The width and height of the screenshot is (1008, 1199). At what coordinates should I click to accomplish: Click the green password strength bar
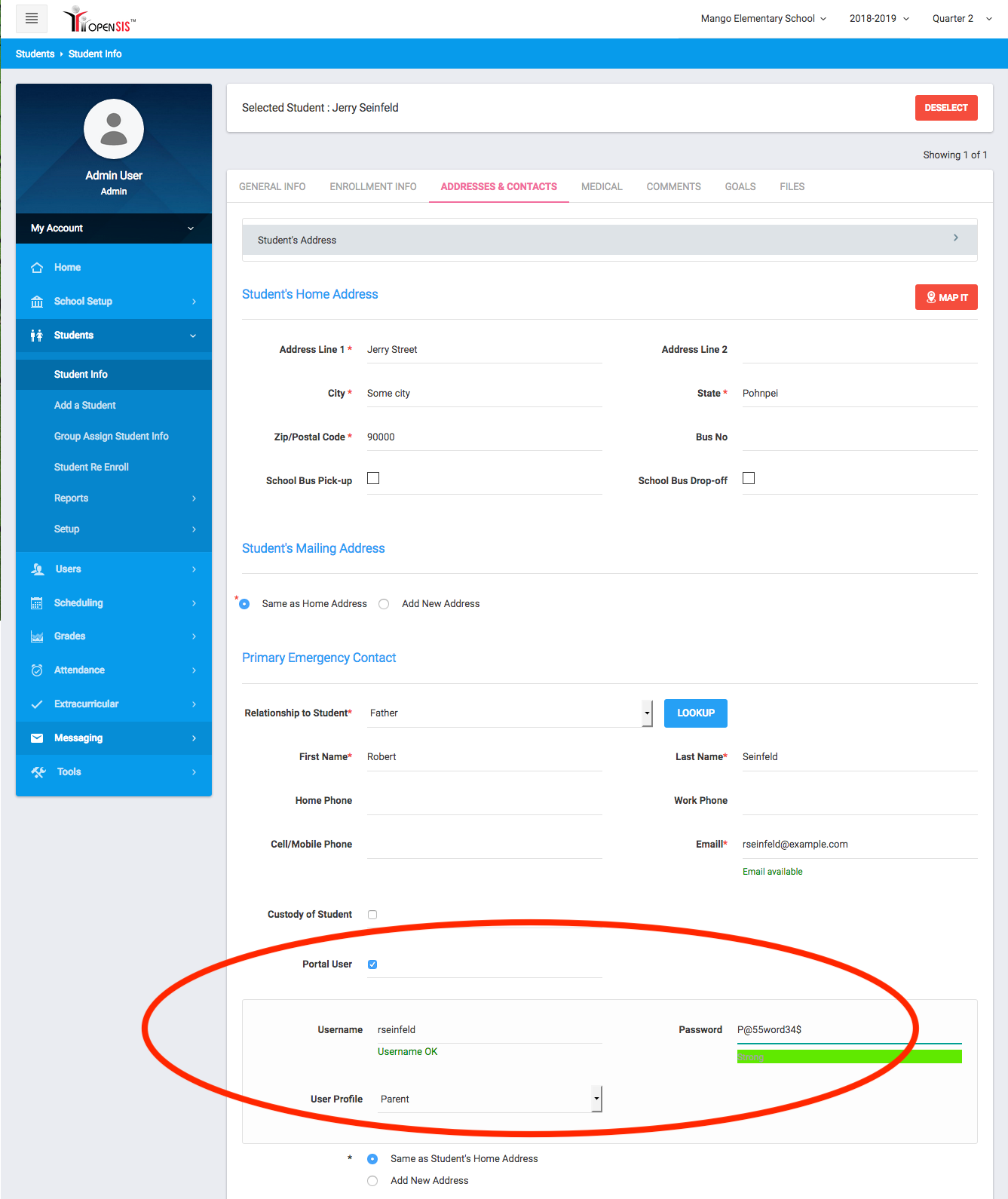point(849,1057)
